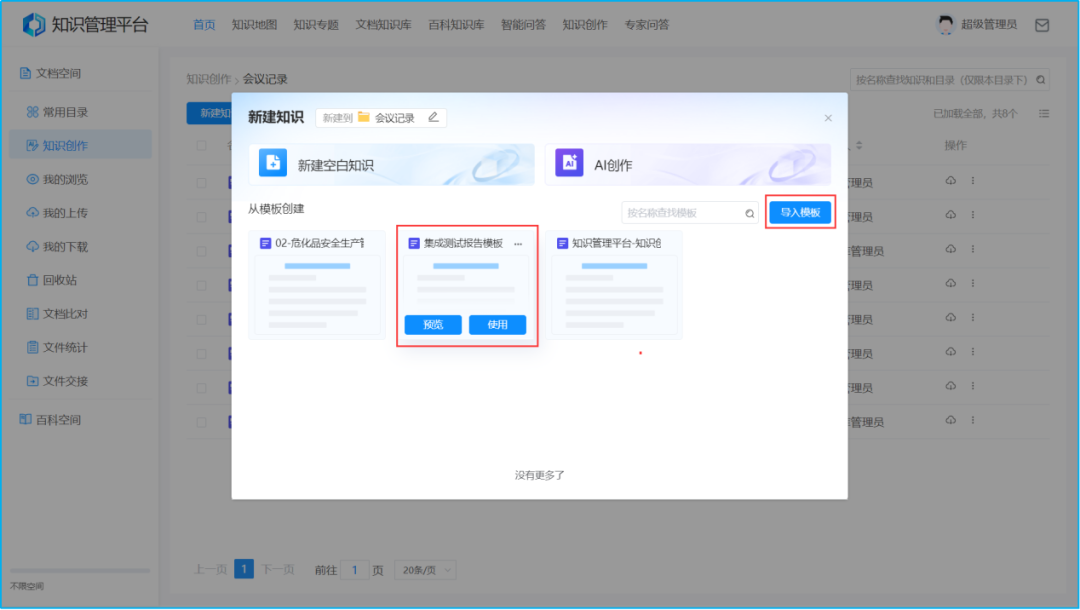Click the magnifier icon in template search box

pyautogui.click(x=749, y=213)
